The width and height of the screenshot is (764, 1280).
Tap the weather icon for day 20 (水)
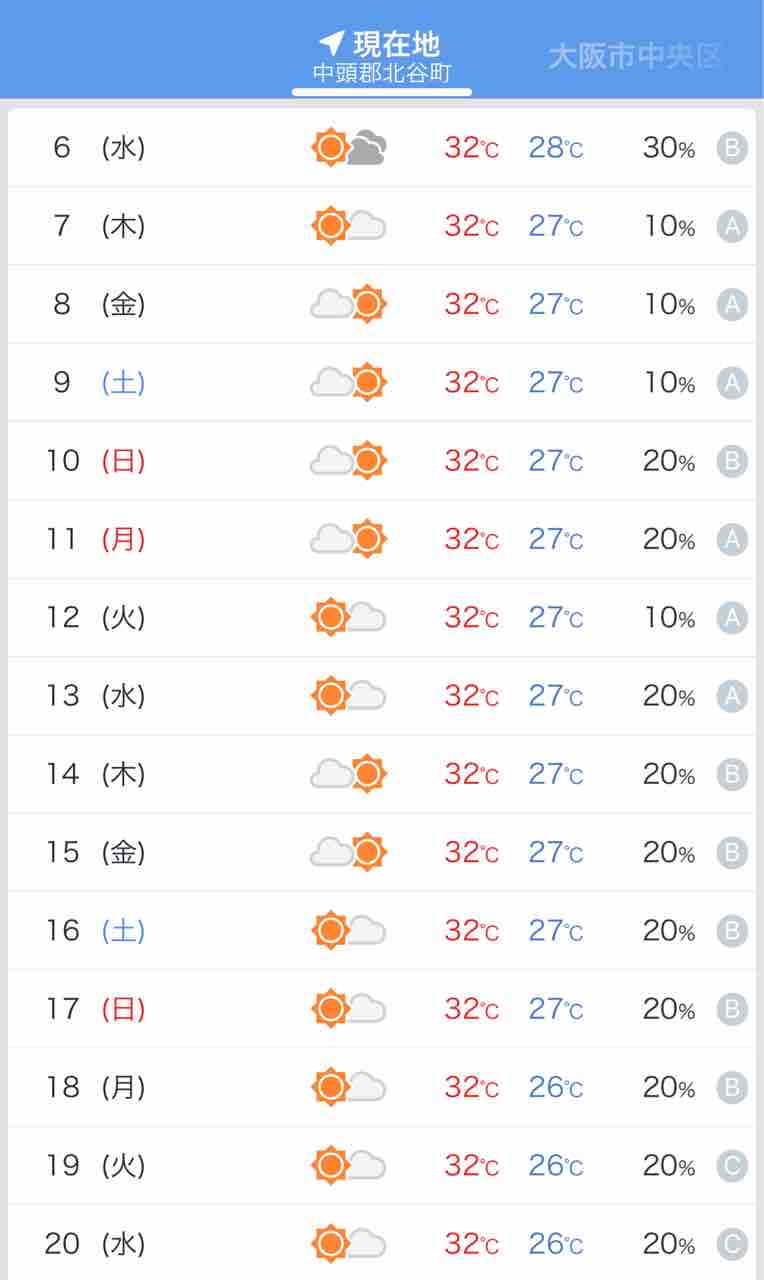349,1244
